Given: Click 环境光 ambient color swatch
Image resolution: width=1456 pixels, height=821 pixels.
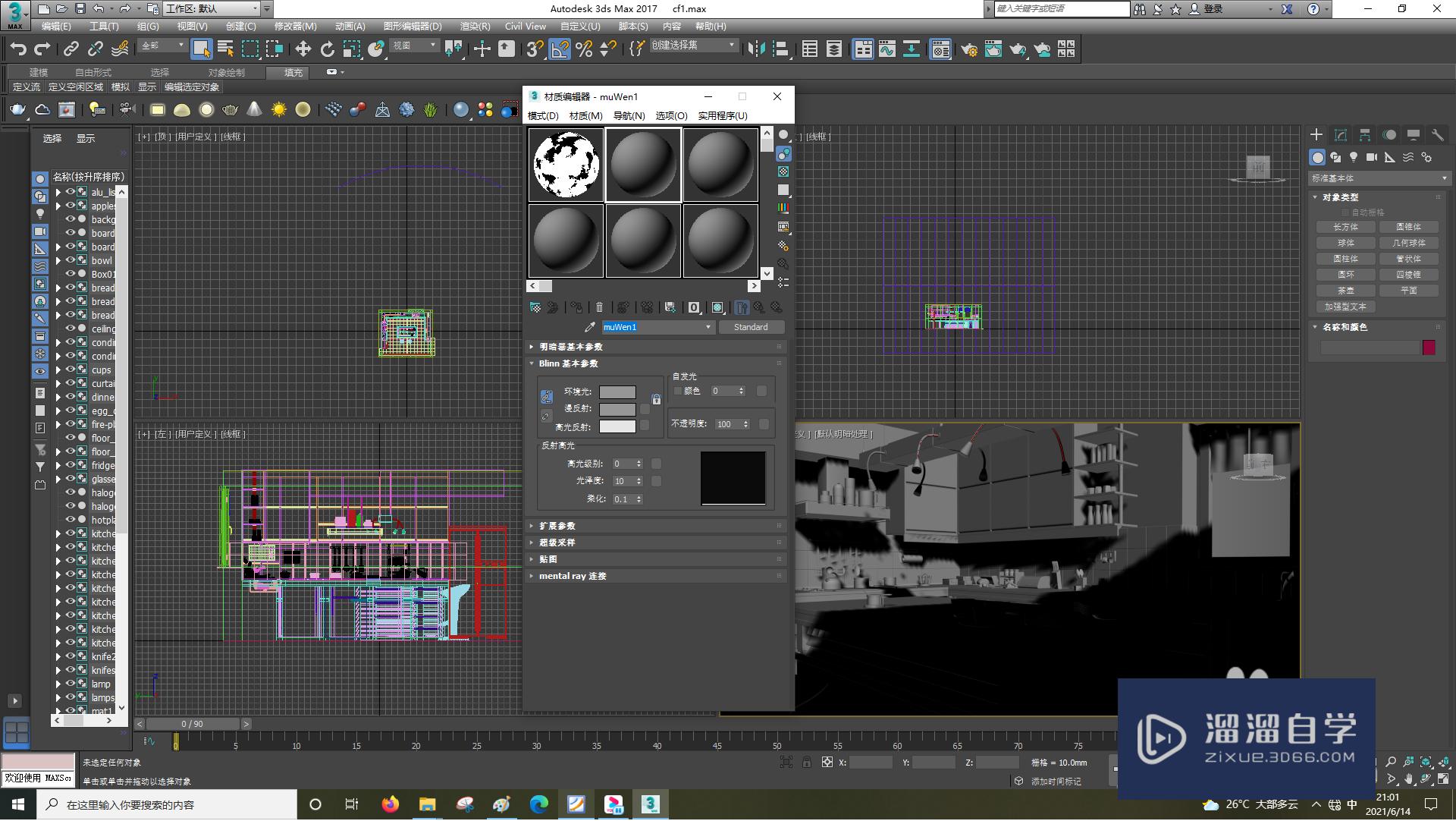Looking at the screenshot, I should click(x=617, y=392).
